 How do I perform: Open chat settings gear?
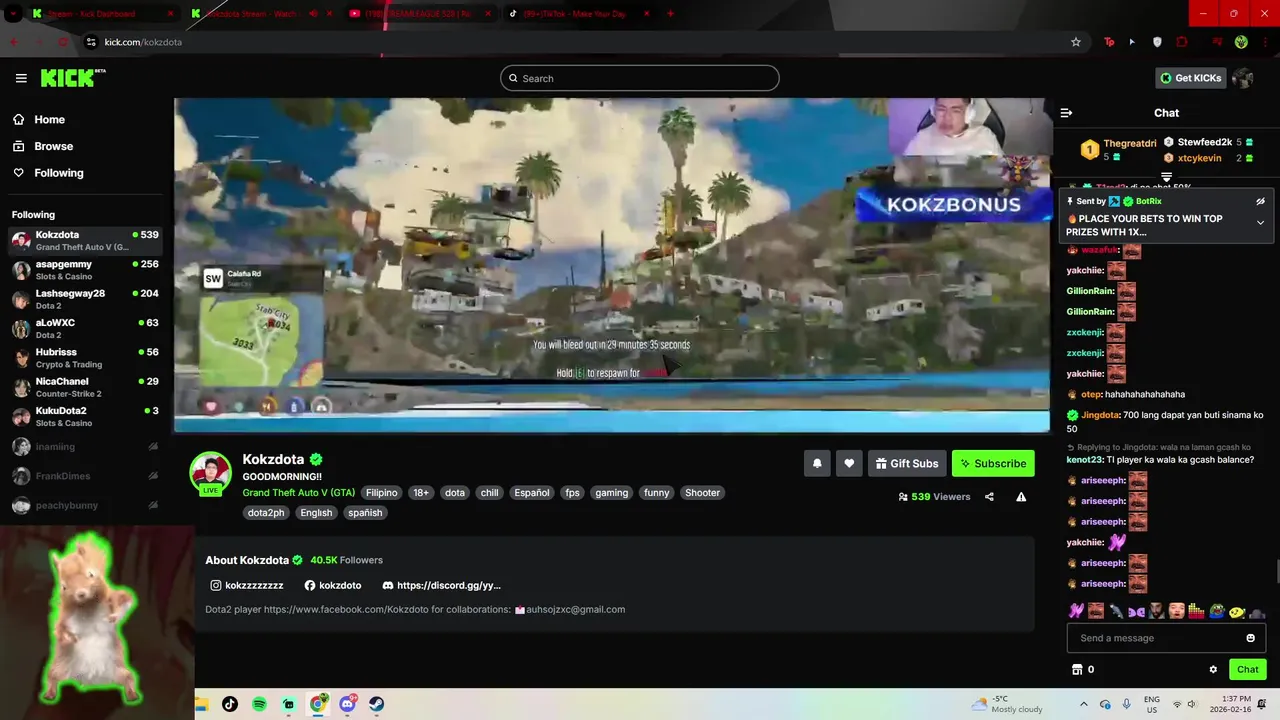point(1213,669)
